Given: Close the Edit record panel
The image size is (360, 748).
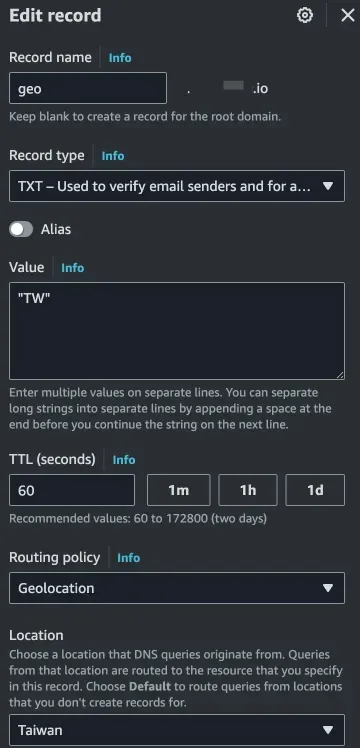Looking at the screenshot, I should (x=348, y=16).
